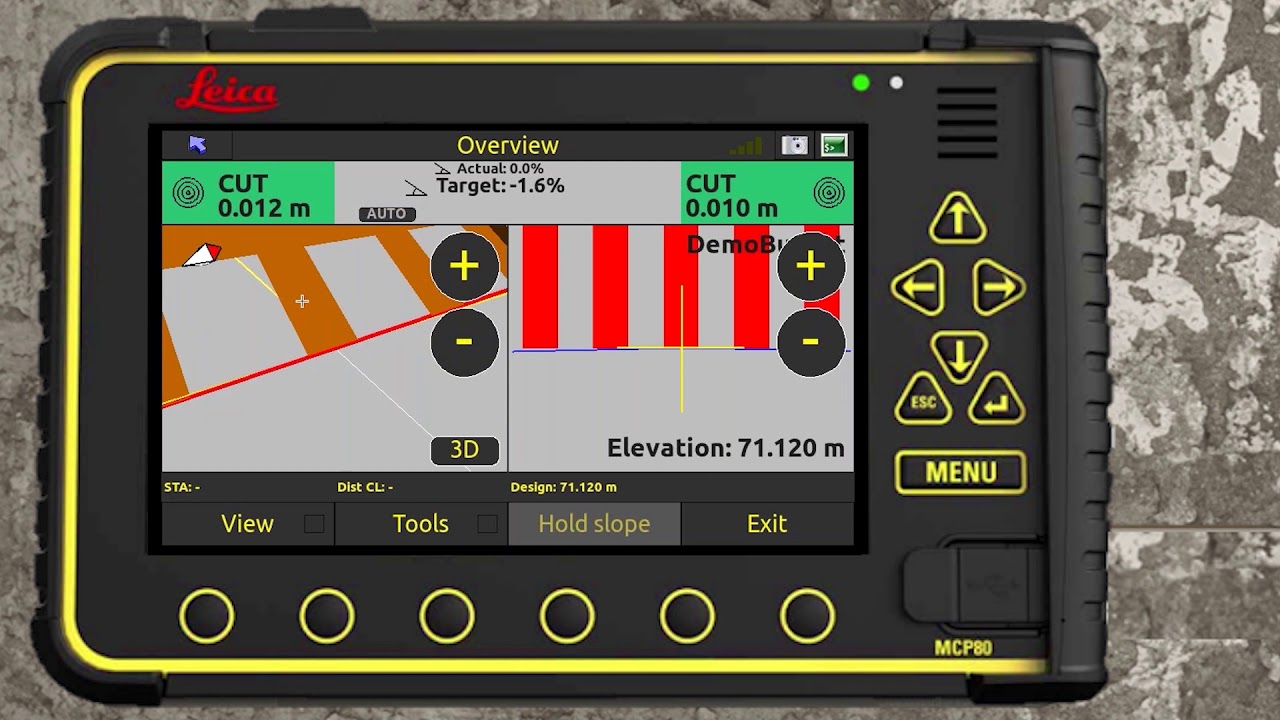
Task: Click the return arrow hardware key
Action: point(996,399)
